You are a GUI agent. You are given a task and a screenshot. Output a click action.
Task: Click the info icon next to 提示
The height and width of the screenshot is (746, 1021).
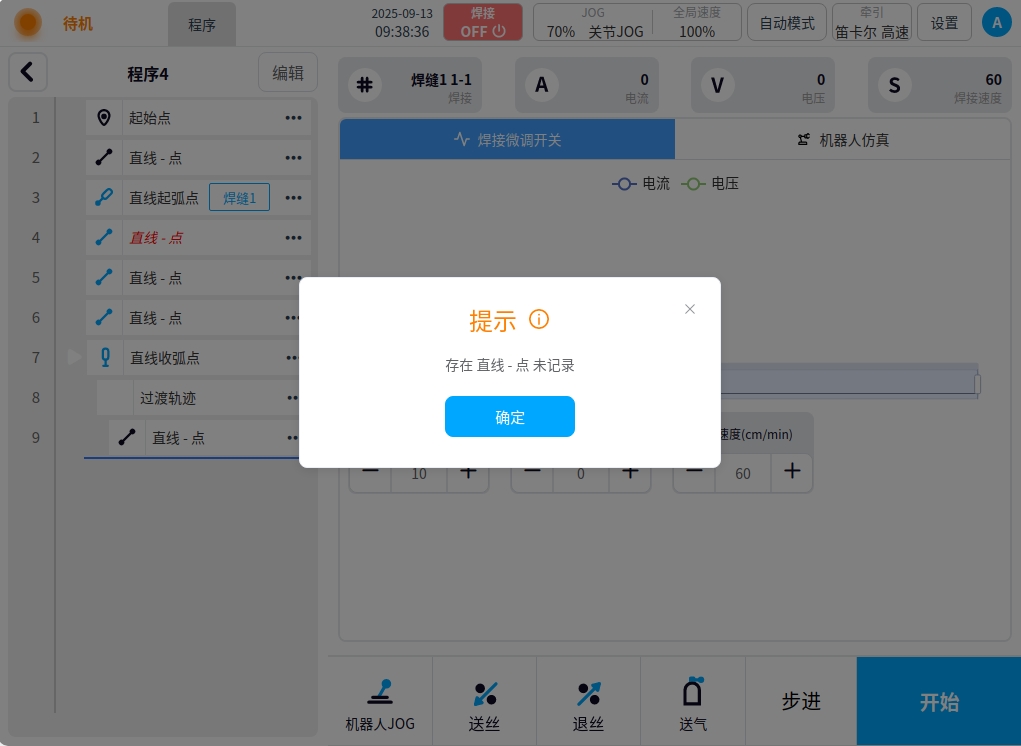tap(539, 320)
